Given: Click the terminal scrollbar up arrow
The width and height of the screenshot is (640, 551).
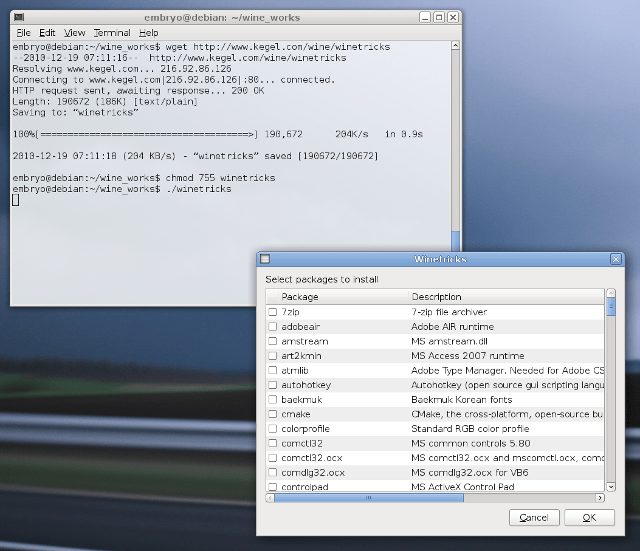Looking at the screenshot, I should point(456,45).
